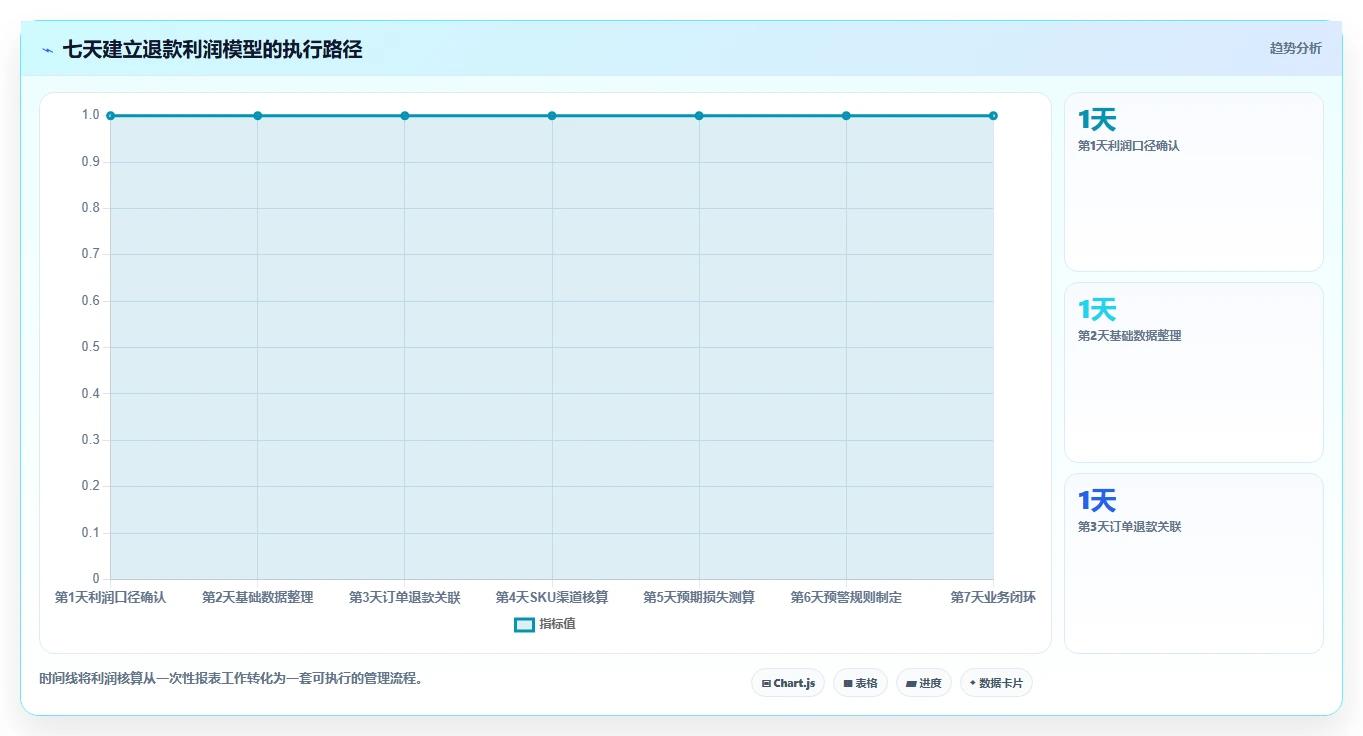Click x-axis label 第7天业务闭环
Screen dimensions: 1363x736
(x=993, y=598)
